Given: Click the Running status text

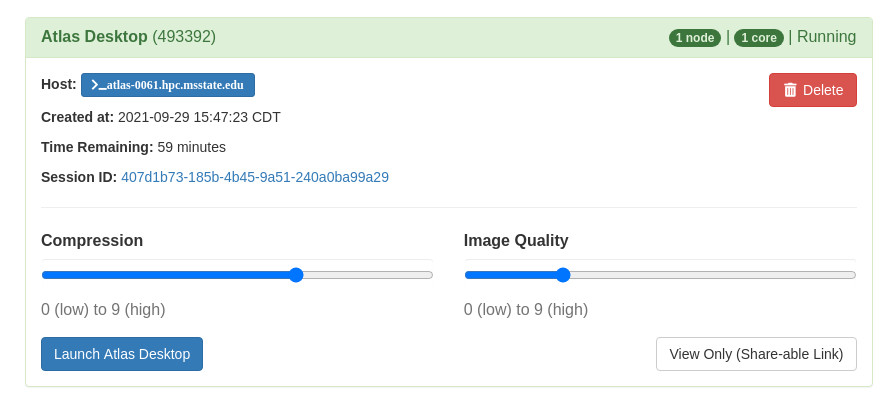Looking at the screenshot, I should [x=826, y=37].
